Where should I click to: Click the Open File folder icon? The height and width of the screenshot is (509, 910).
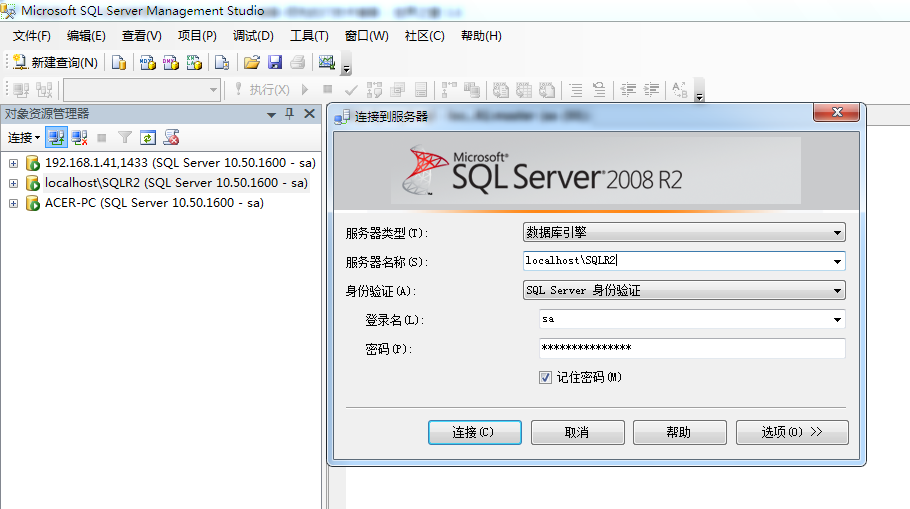(x=251, y=62)
